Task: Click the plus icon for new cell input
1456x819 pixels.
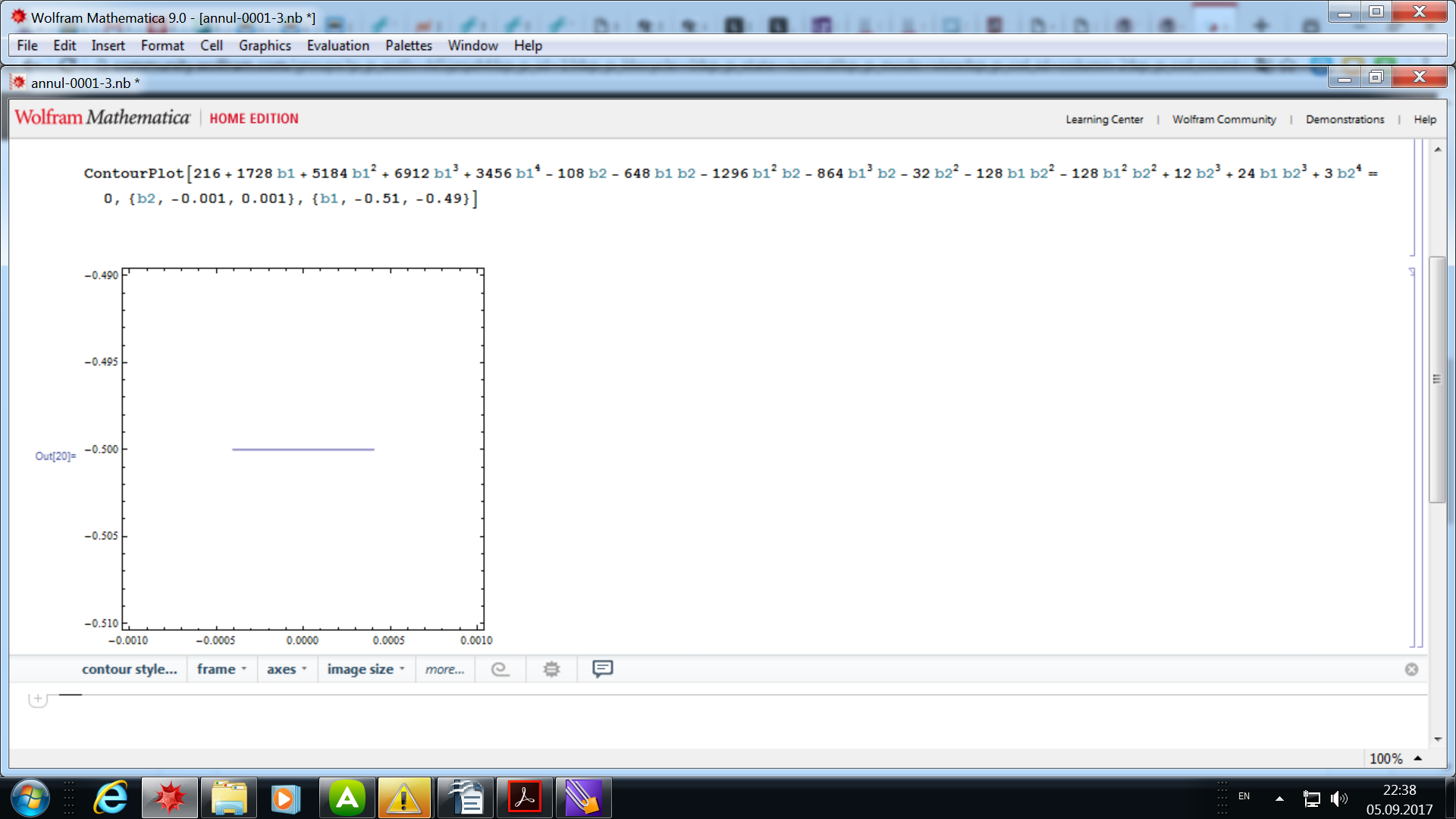Action: point(38,698)
